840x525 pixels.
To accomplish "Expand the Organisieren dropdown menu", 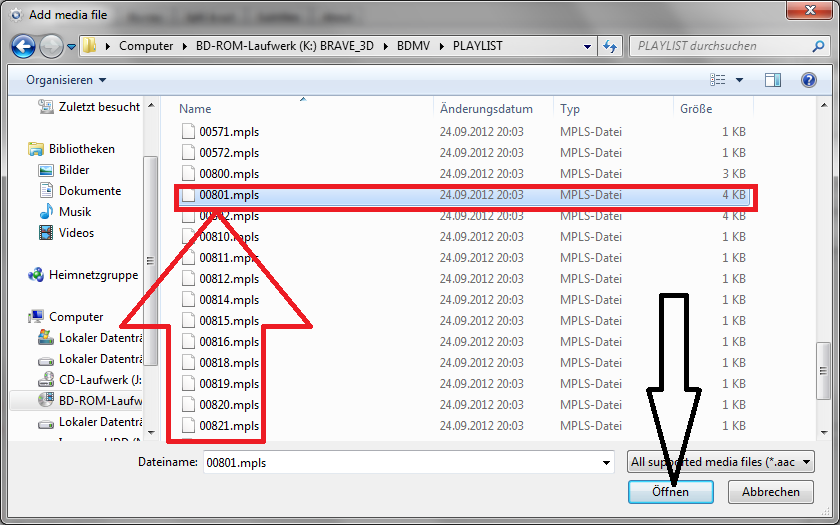I will click(x=66, y=80).
